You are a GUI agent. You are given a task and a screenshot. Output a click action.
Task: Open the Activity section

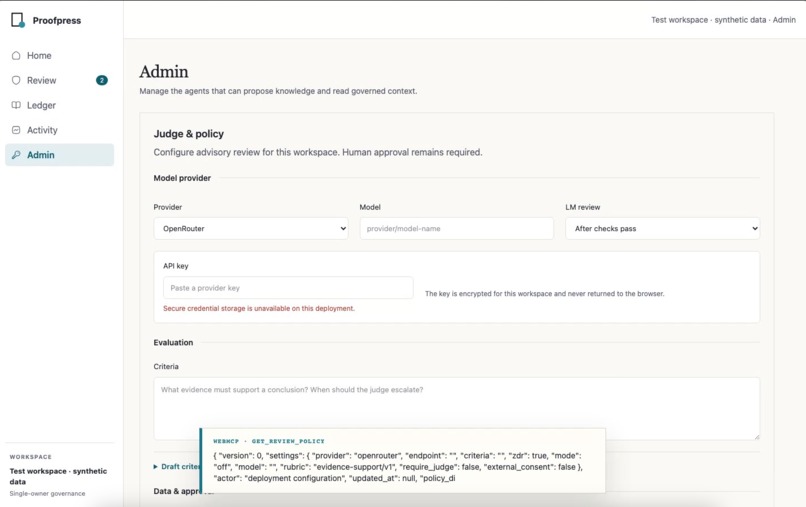60,130
